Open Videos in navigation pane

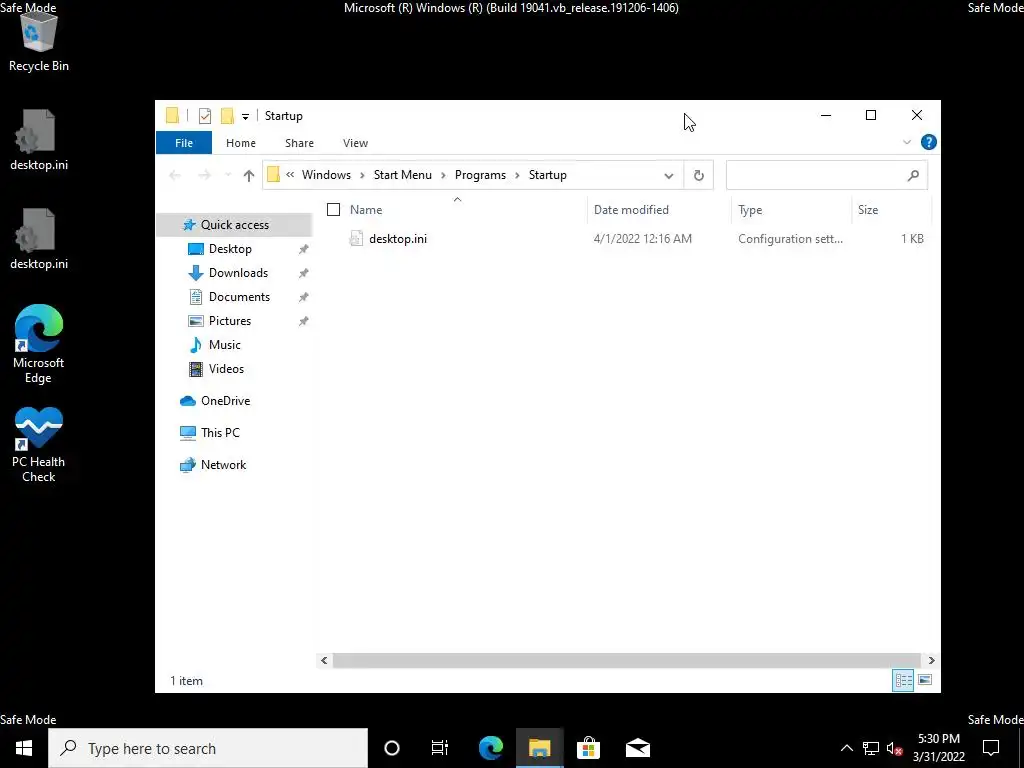pyautogui.click(x=226, y=369)
